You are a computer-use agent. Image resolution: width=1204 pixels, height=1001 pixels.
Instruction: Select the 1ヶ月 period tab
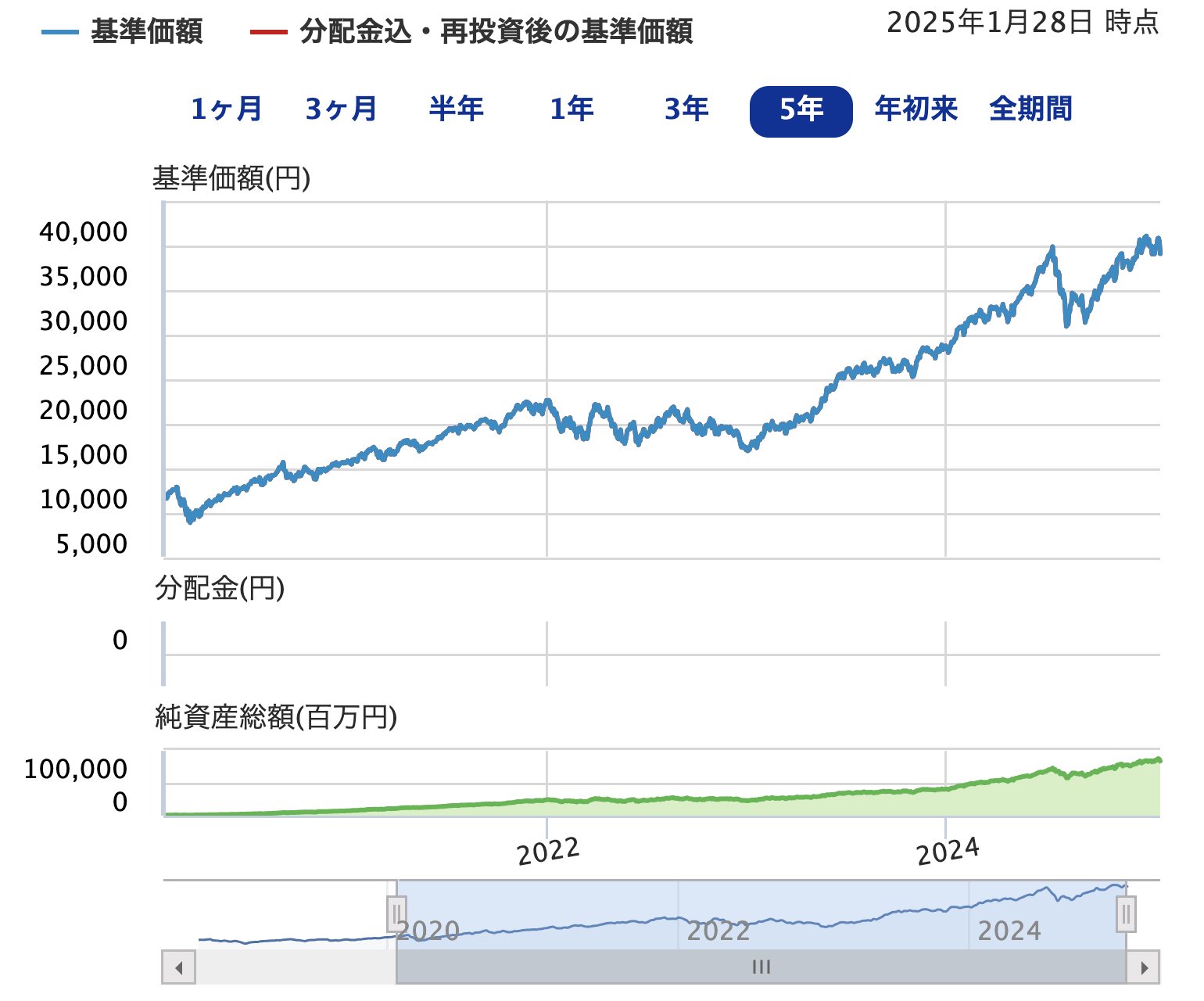tap(226, 109)
